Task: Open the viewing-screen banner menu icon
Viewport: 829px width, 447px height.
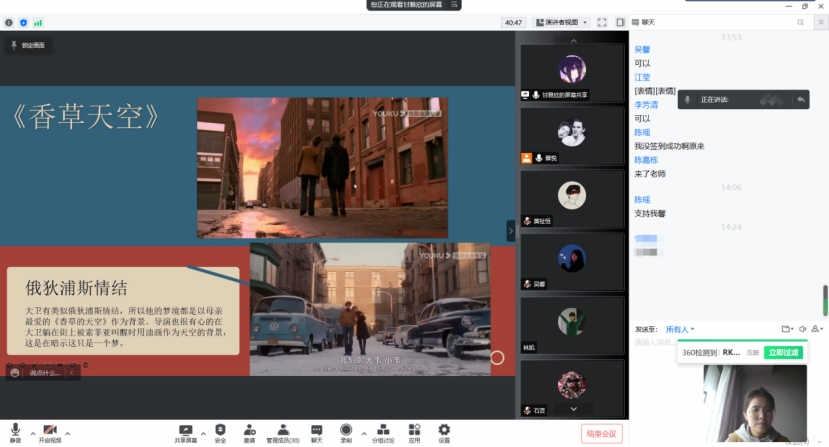Action: tap(454, 4)
